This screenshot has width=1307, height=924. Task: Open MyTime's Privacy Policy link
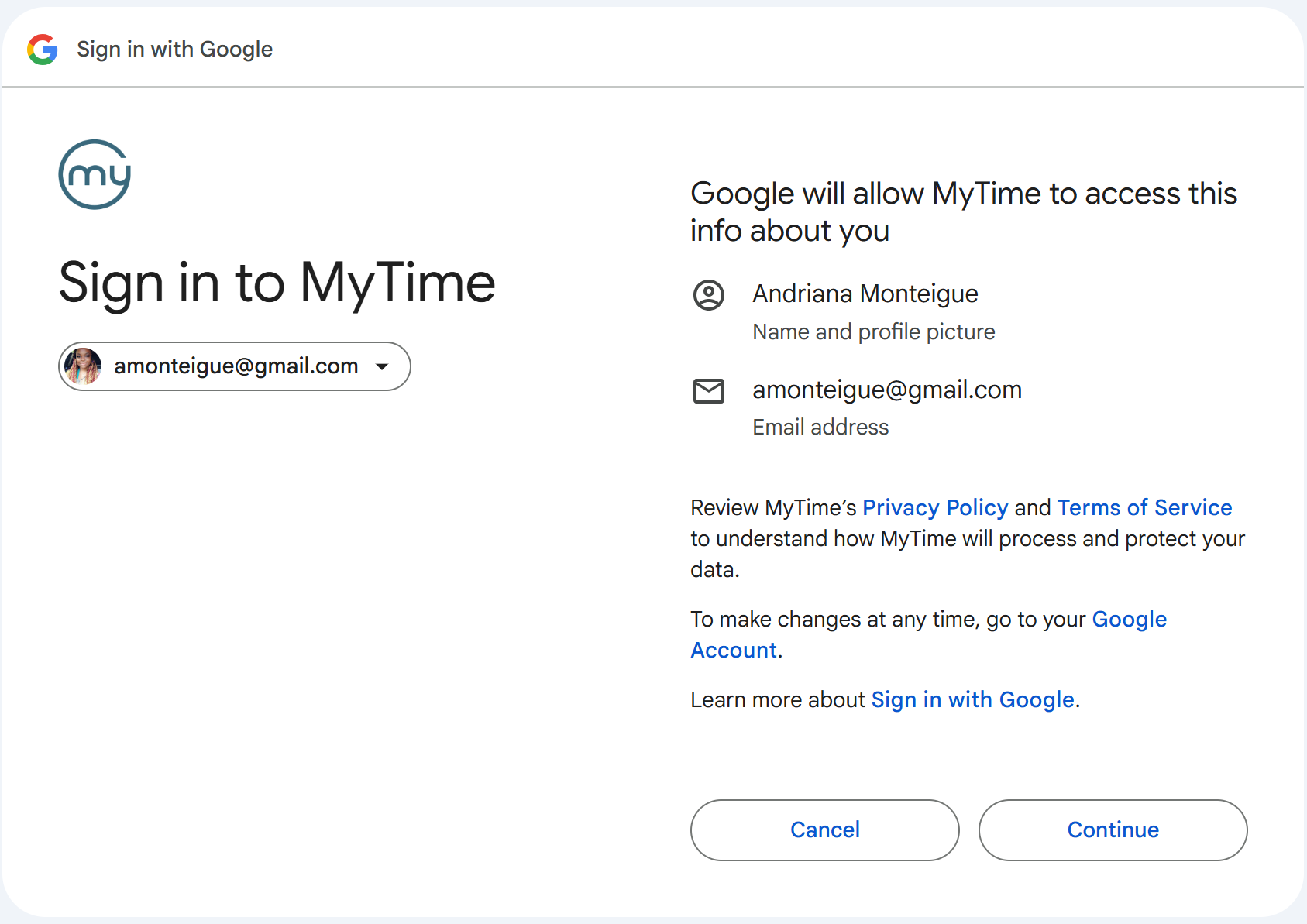tap(935, 507)
